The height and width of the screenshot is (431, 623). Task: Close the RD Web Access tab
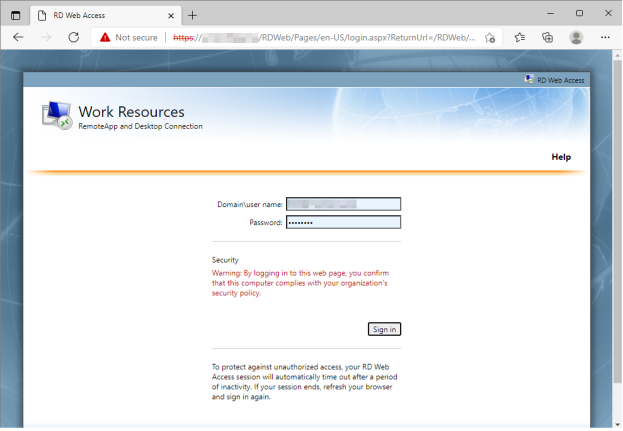(169, 15)
